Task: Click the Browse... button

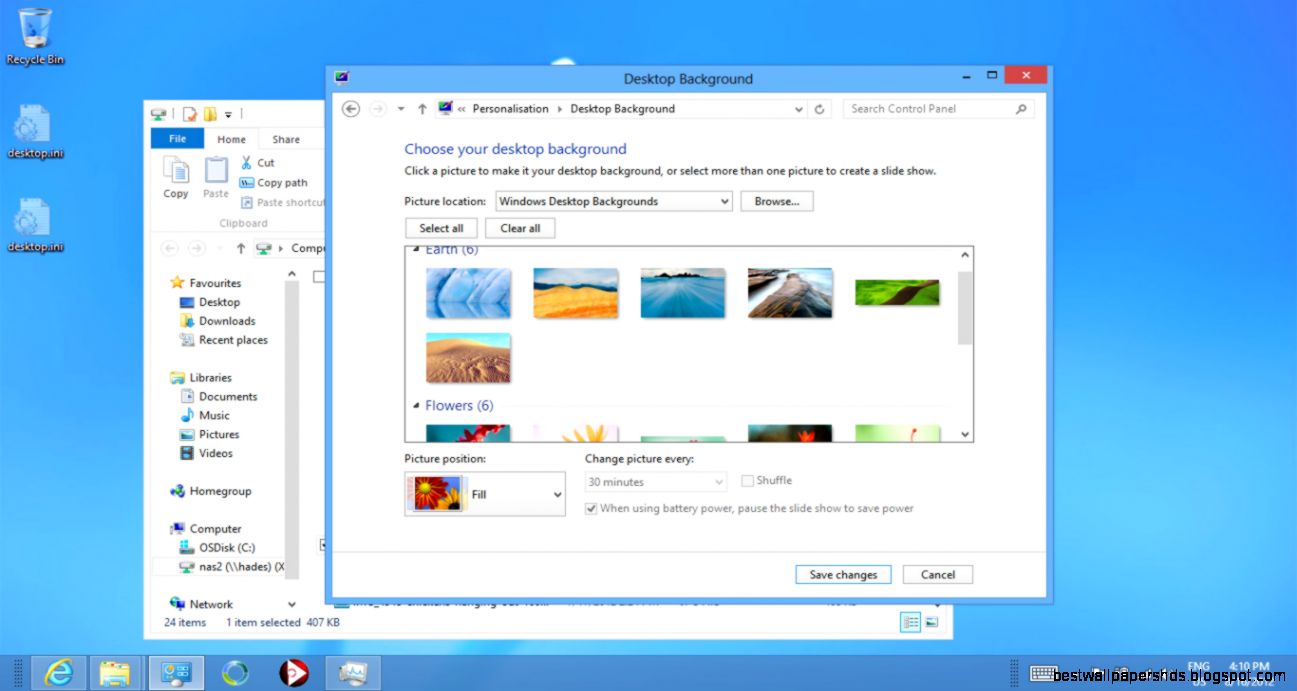Action: (x=777, y=201)
